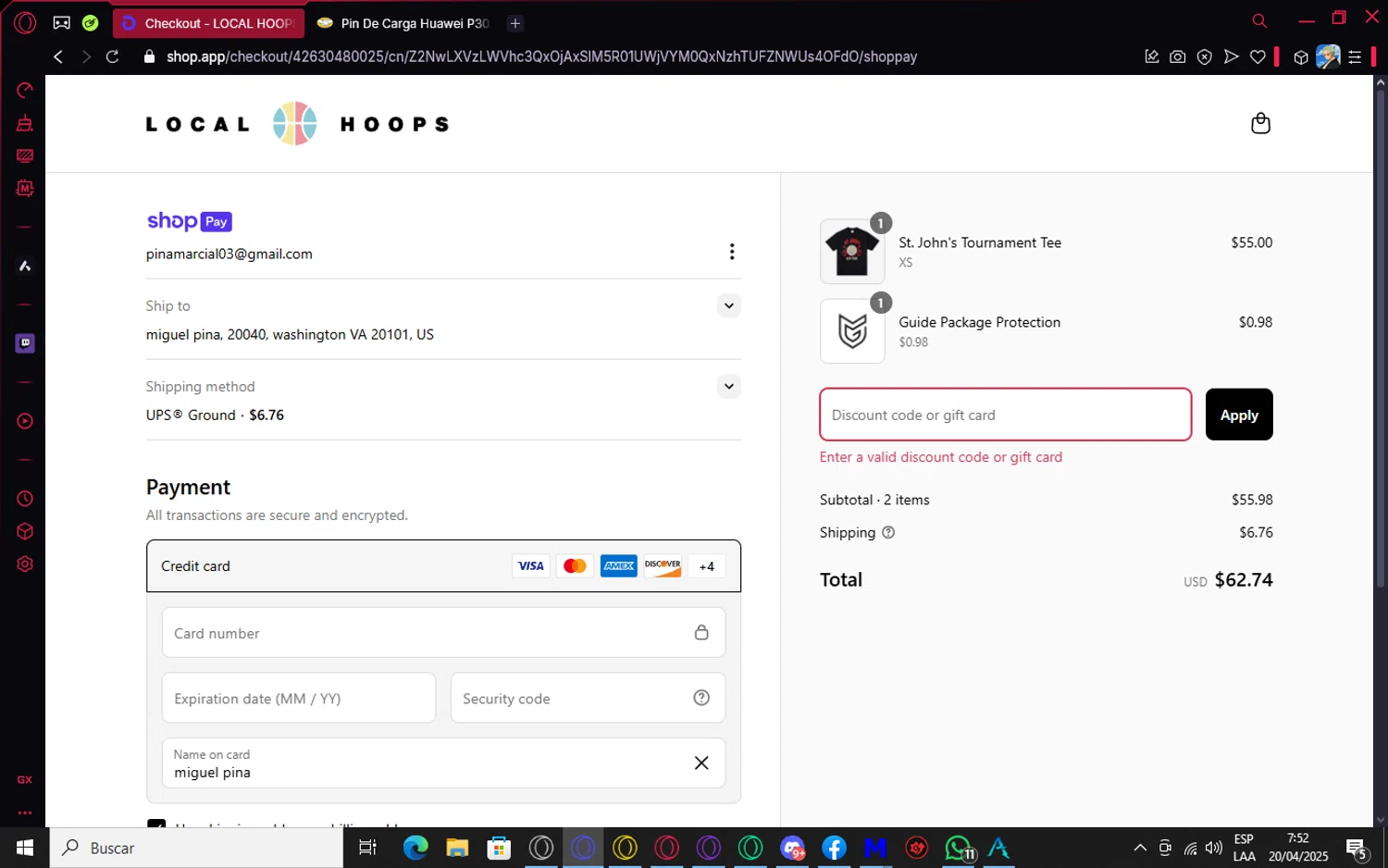1388x868 pixels.
Task: Open Microsoft Edge from taskbar
Action: click(415, 848)
